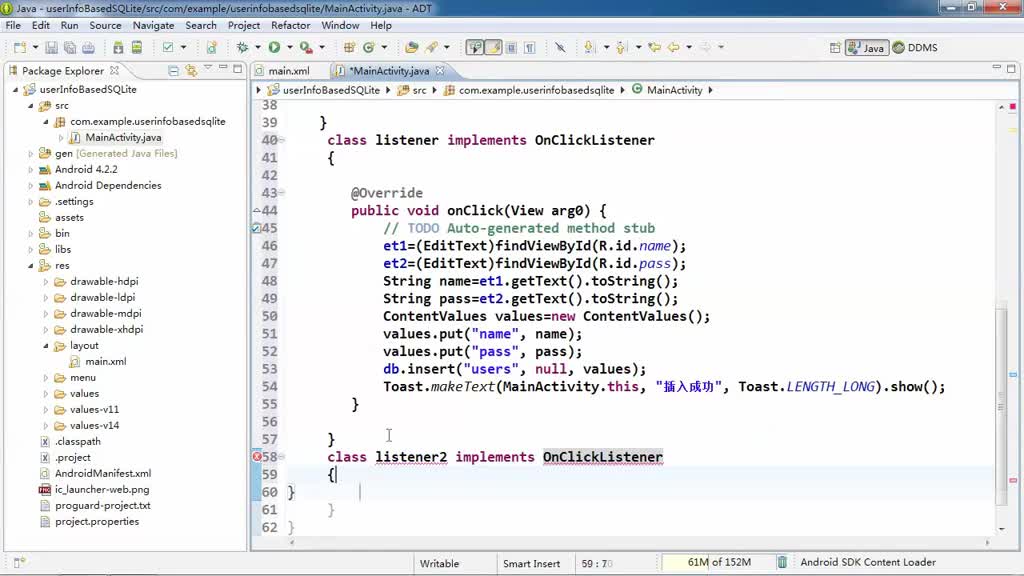Toggle Mark Occurrences highlighter button

[x=494, y=48]
